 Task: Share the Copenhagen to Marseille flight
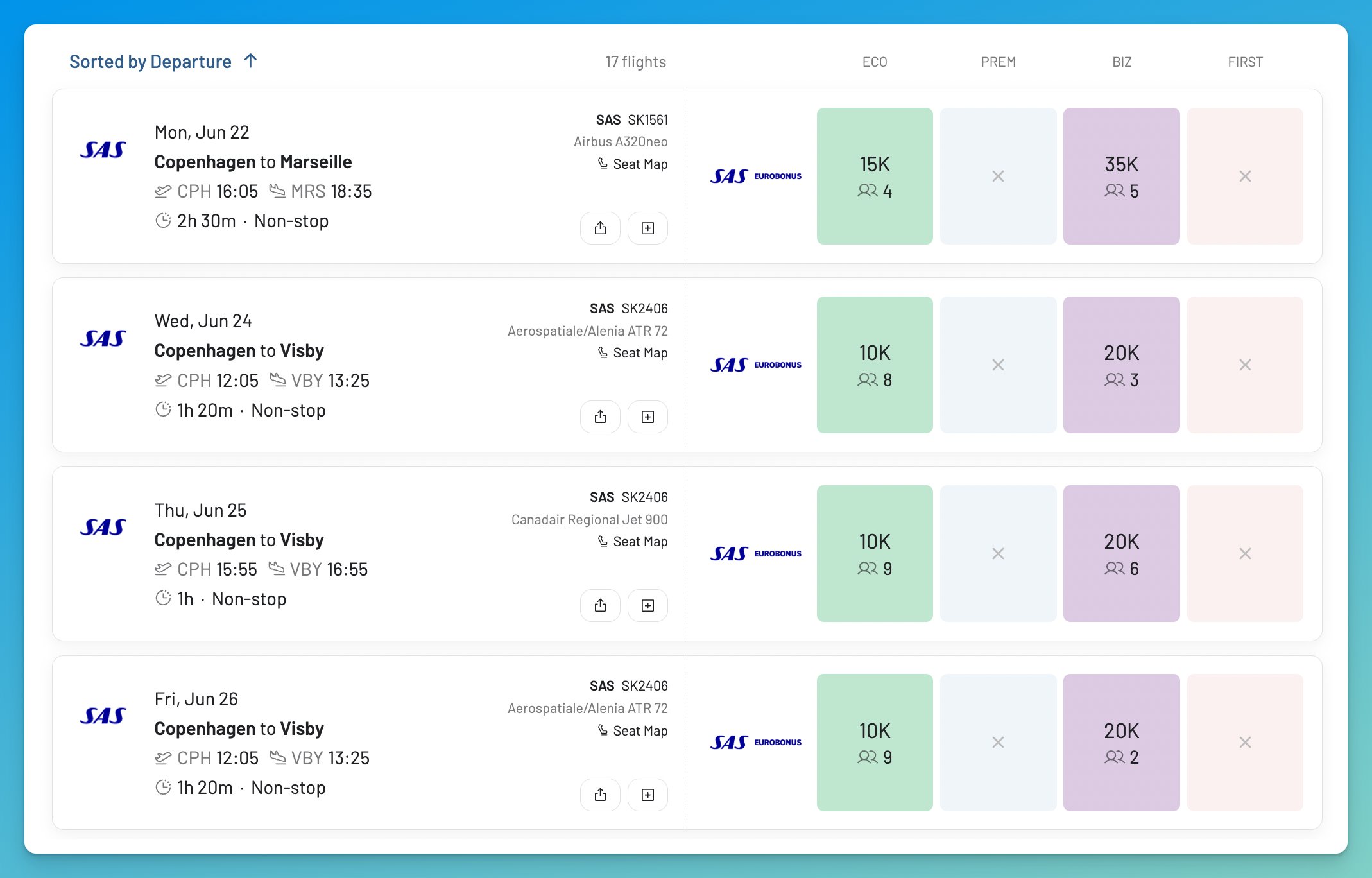(600, 228)
